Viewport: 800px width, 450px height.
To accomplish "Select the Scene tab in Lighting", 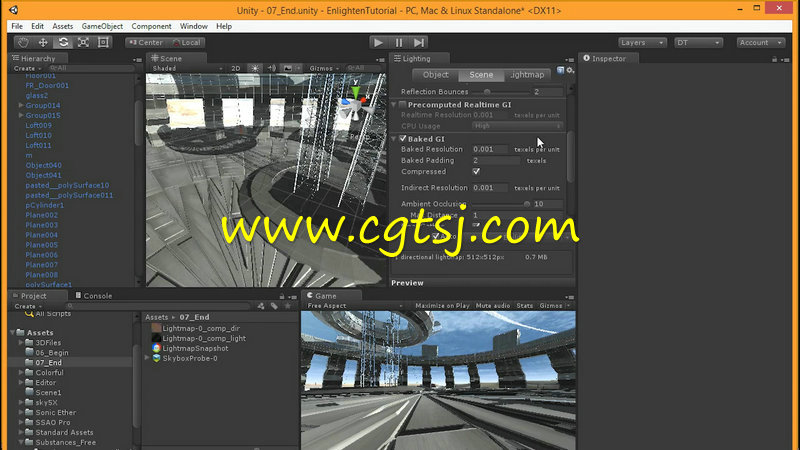I will 481,75.
